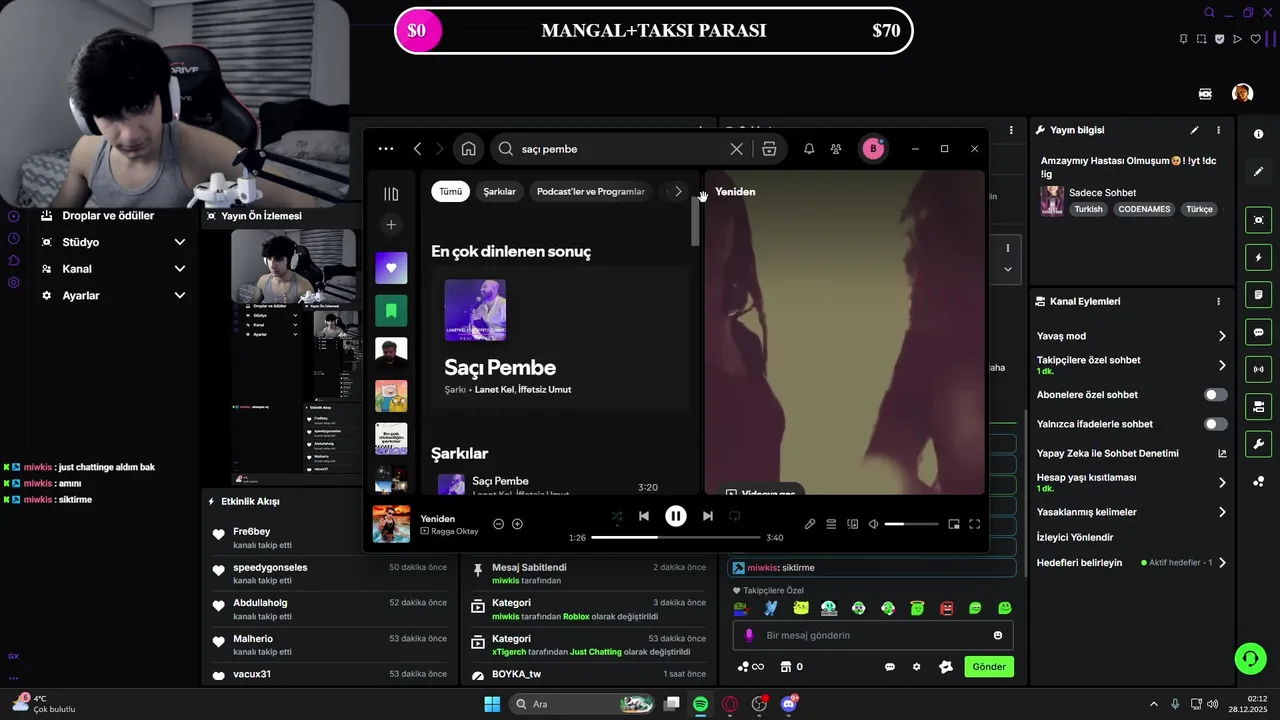This screenshot has height=720, width=1280.
Task: Show more Spotify filter chips arrow
Action: 678,191
